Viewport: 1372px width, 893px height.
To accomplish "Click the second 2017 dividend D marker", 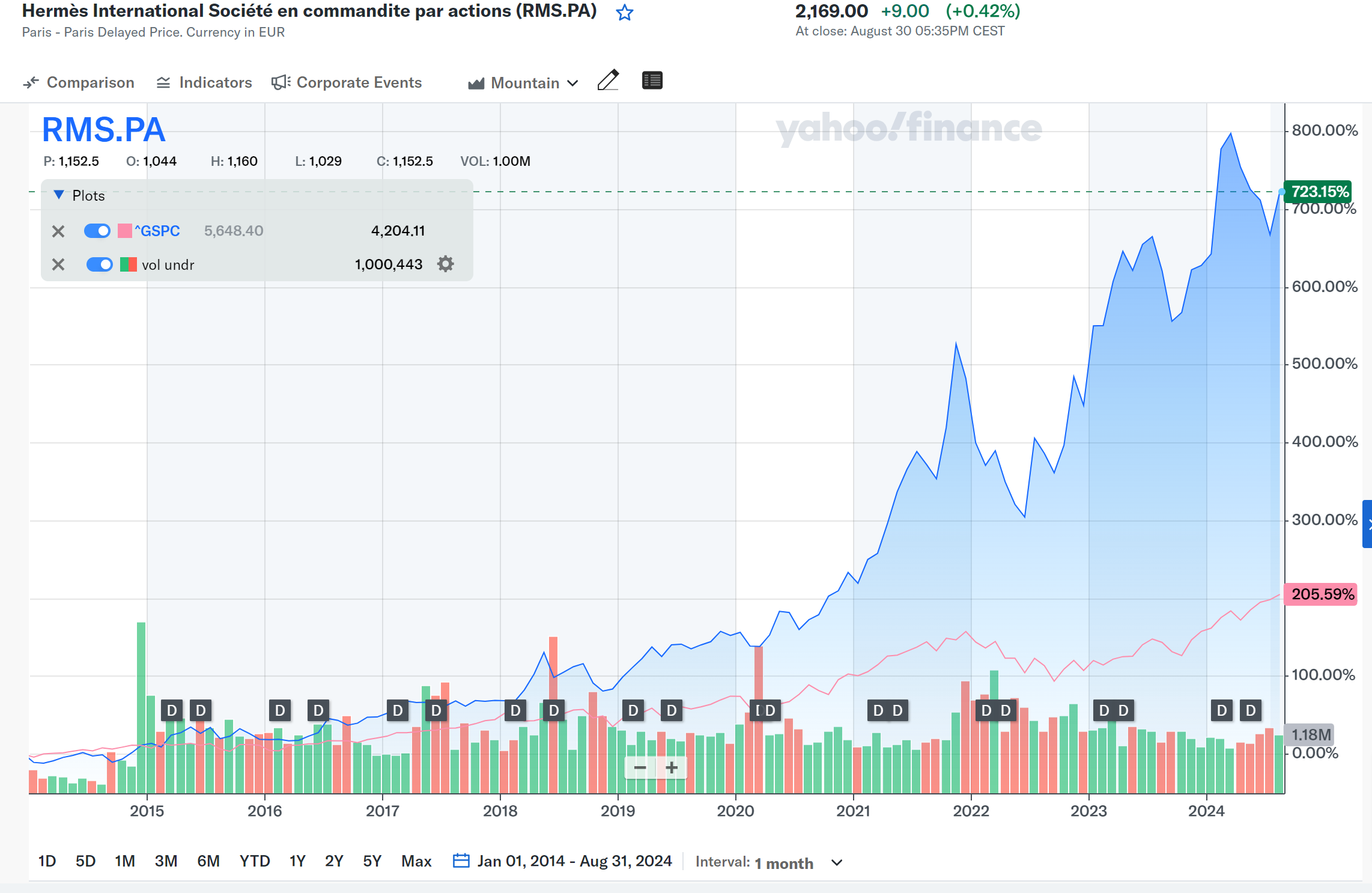I will point(436,711).
